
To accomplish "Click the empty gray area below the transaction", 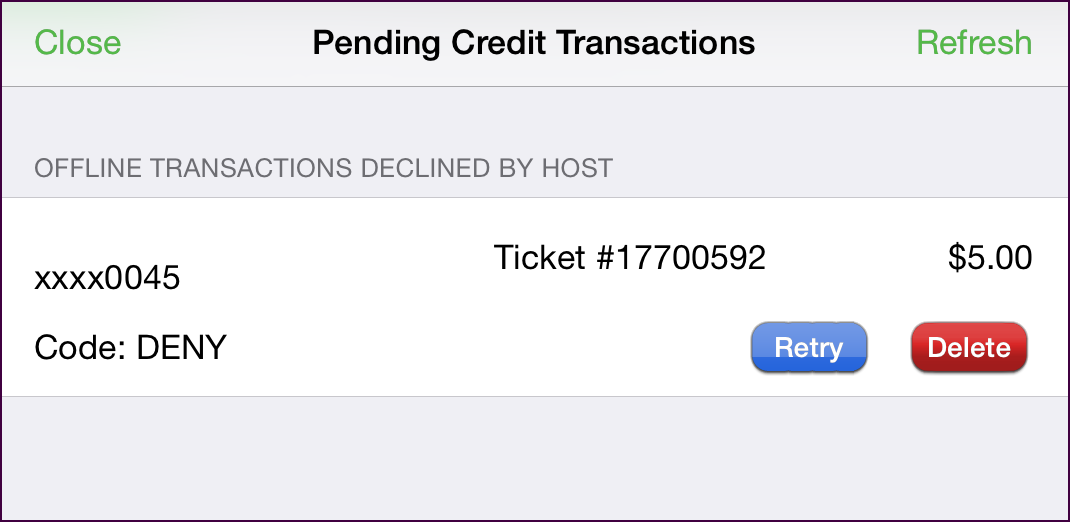I will click(535, 457).
